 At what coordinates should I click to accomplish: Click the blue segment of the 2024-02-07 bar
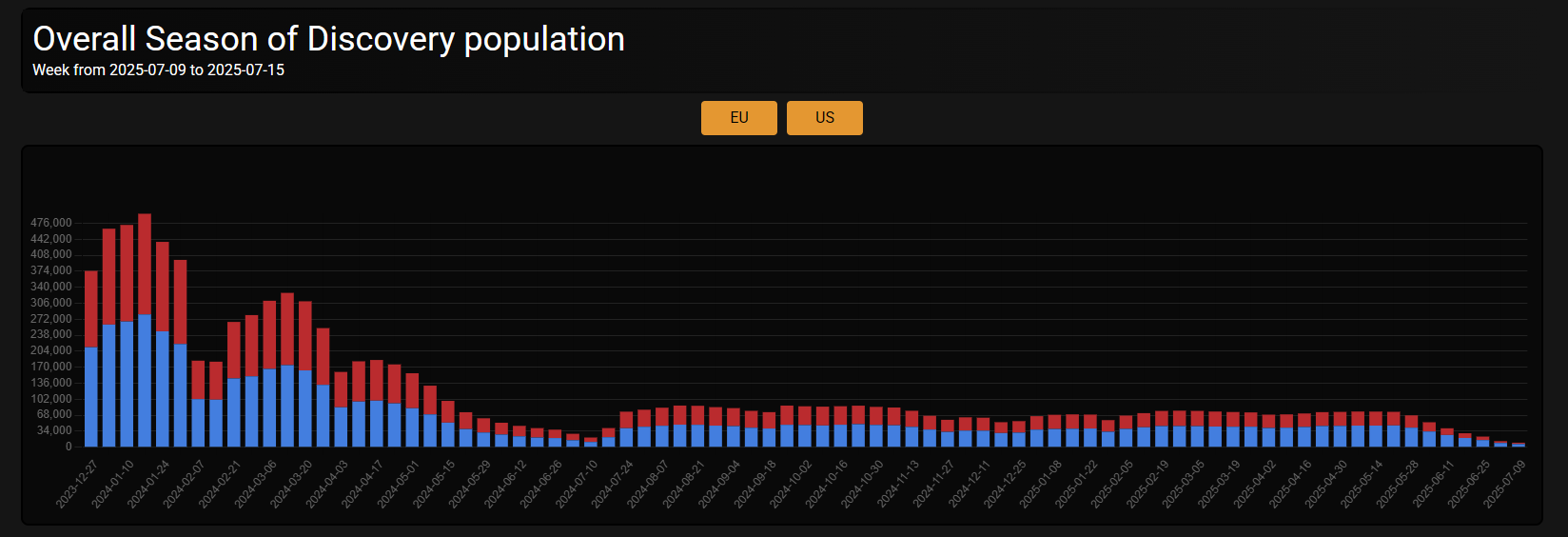tap(198, 423)
